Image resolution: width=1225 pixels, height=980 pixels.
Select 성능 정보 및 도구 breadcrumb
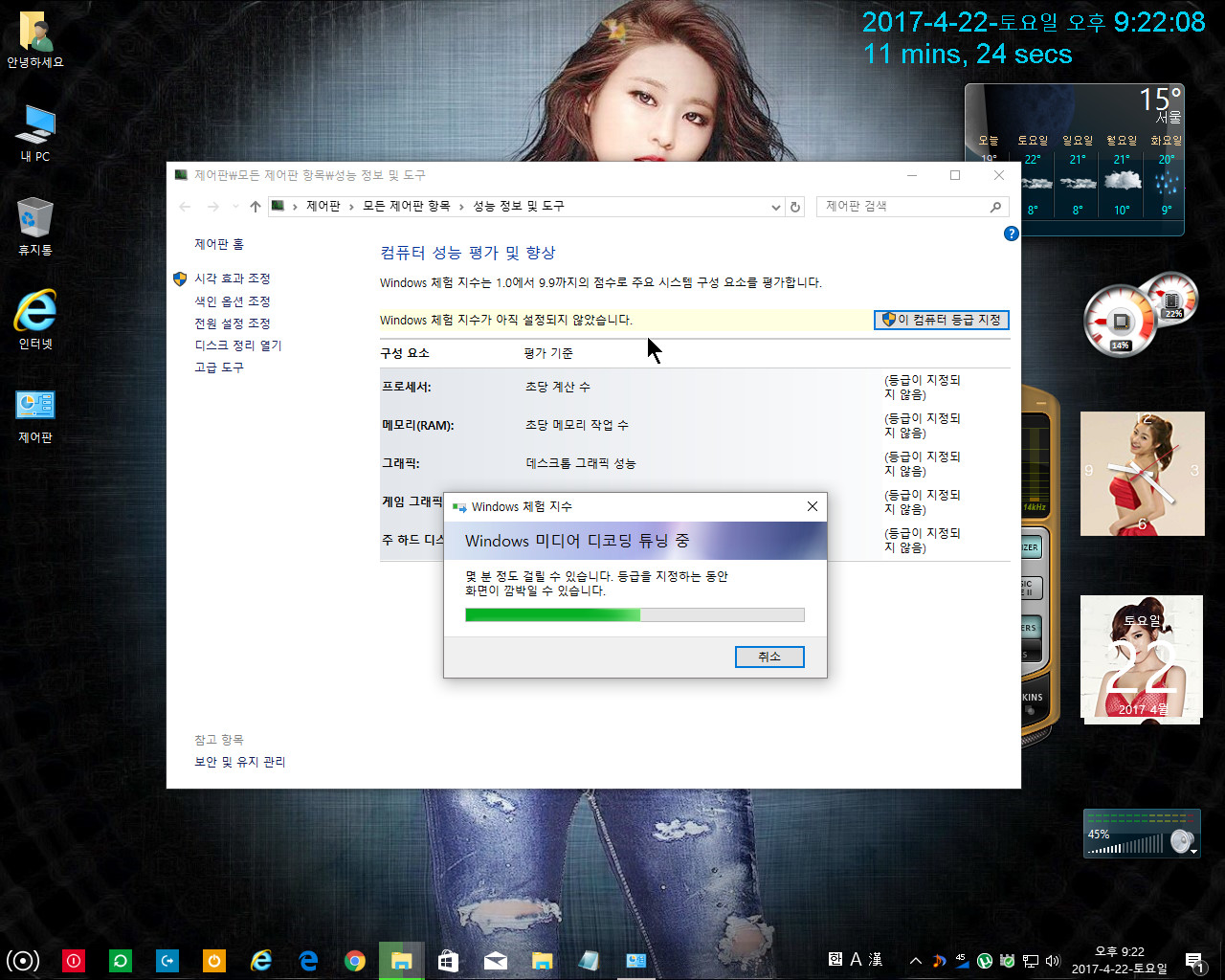[x=519, y=207]
